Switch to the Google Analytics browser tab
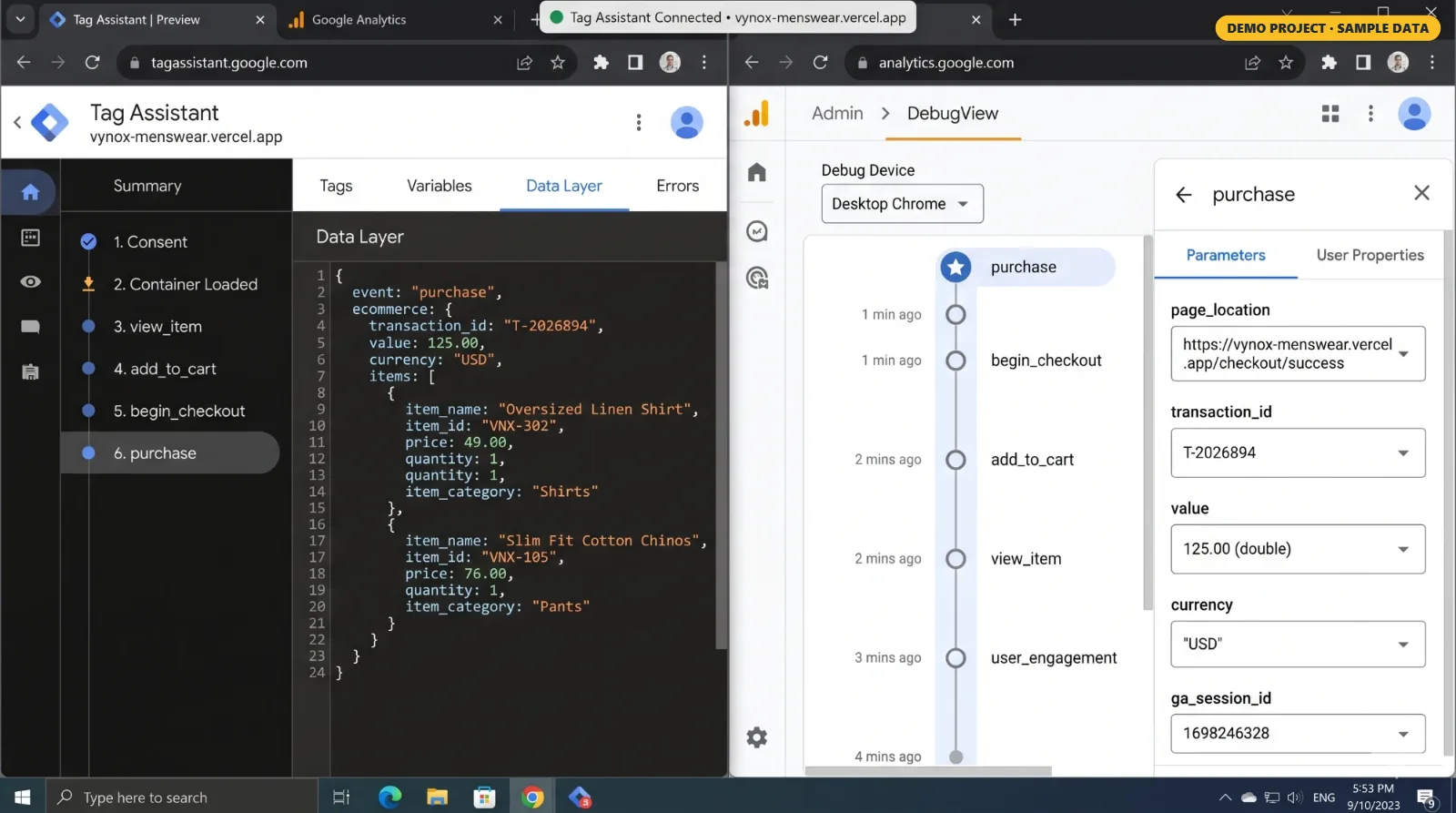Viewport: 1456px width, 813px height. [396, 19]
